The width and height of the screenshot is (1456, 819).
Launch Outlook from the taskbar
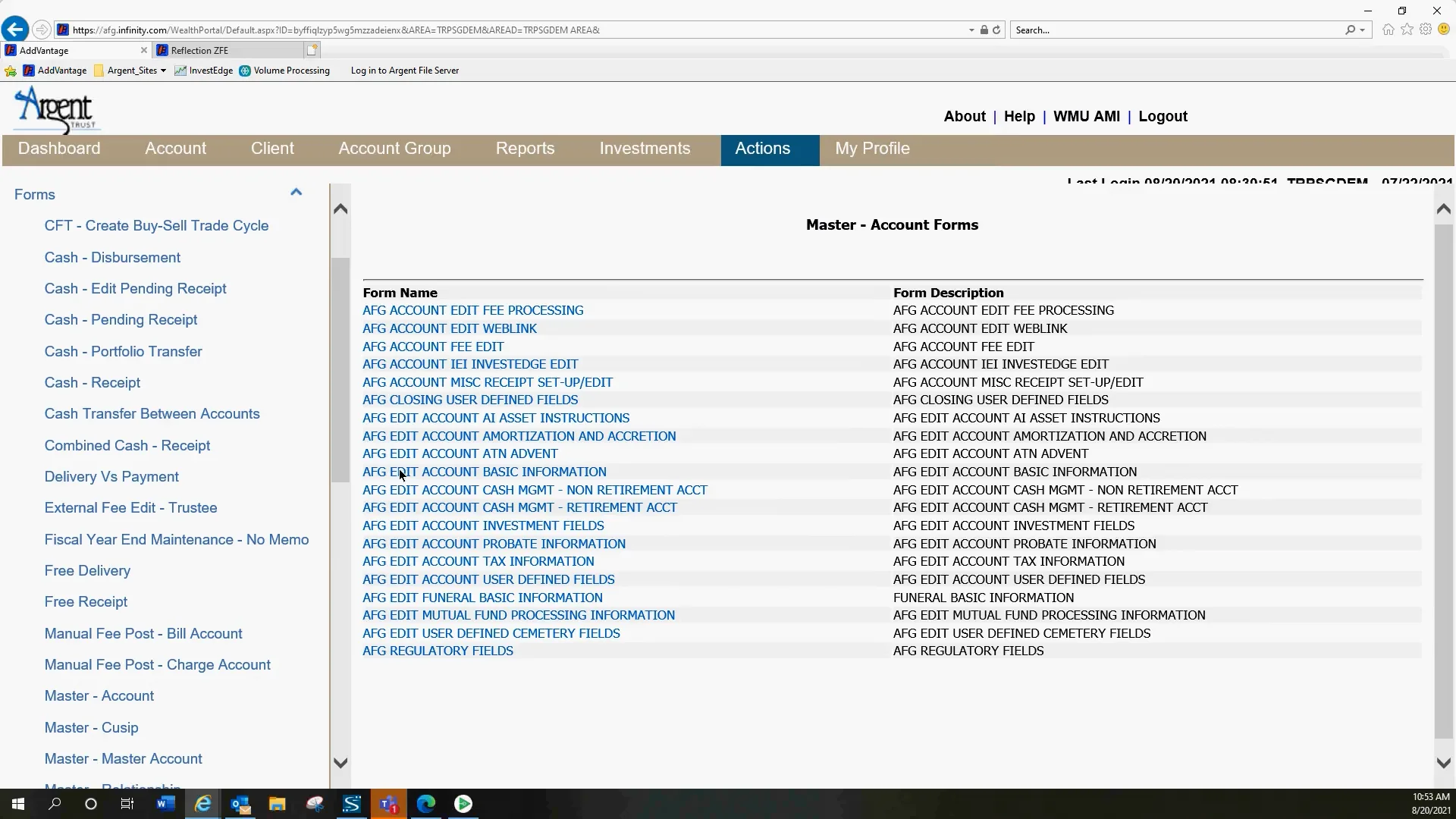coord(241,803)
